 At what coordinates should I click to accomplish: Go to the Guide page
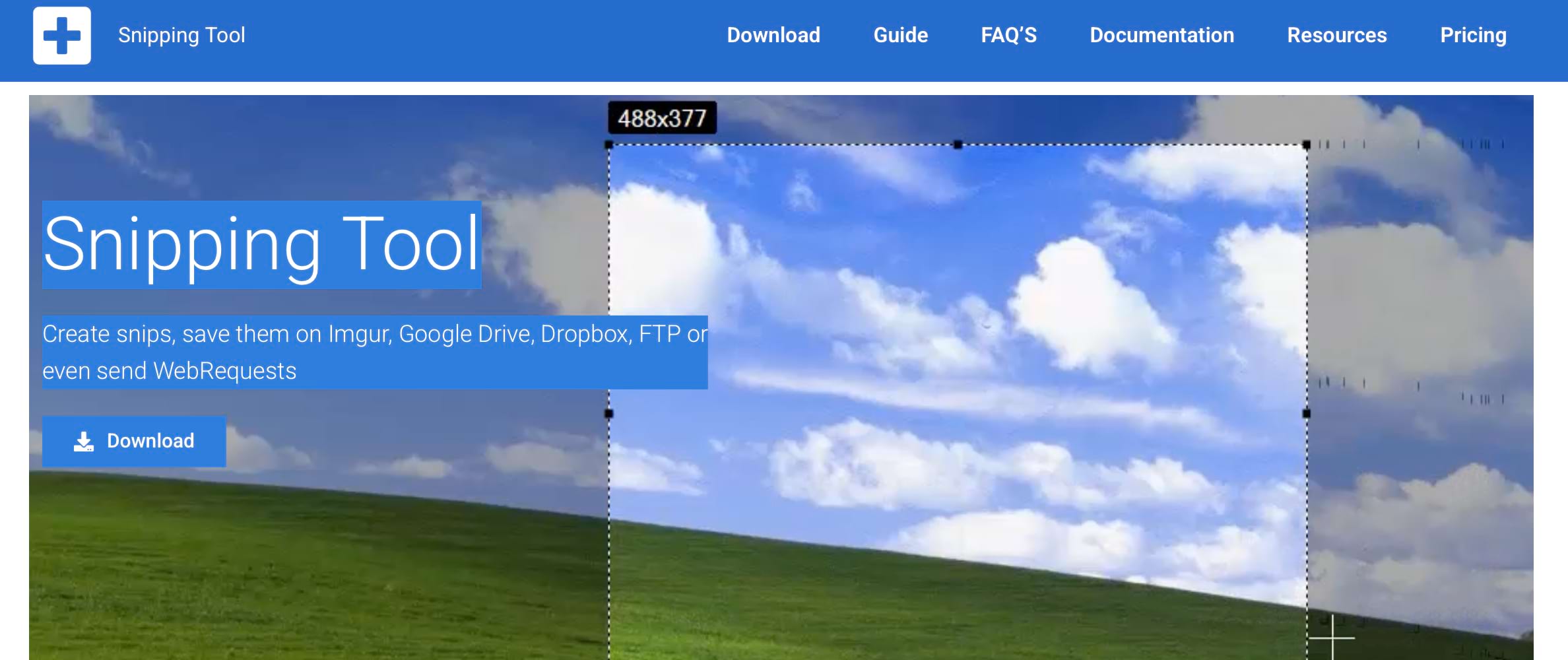901,35
